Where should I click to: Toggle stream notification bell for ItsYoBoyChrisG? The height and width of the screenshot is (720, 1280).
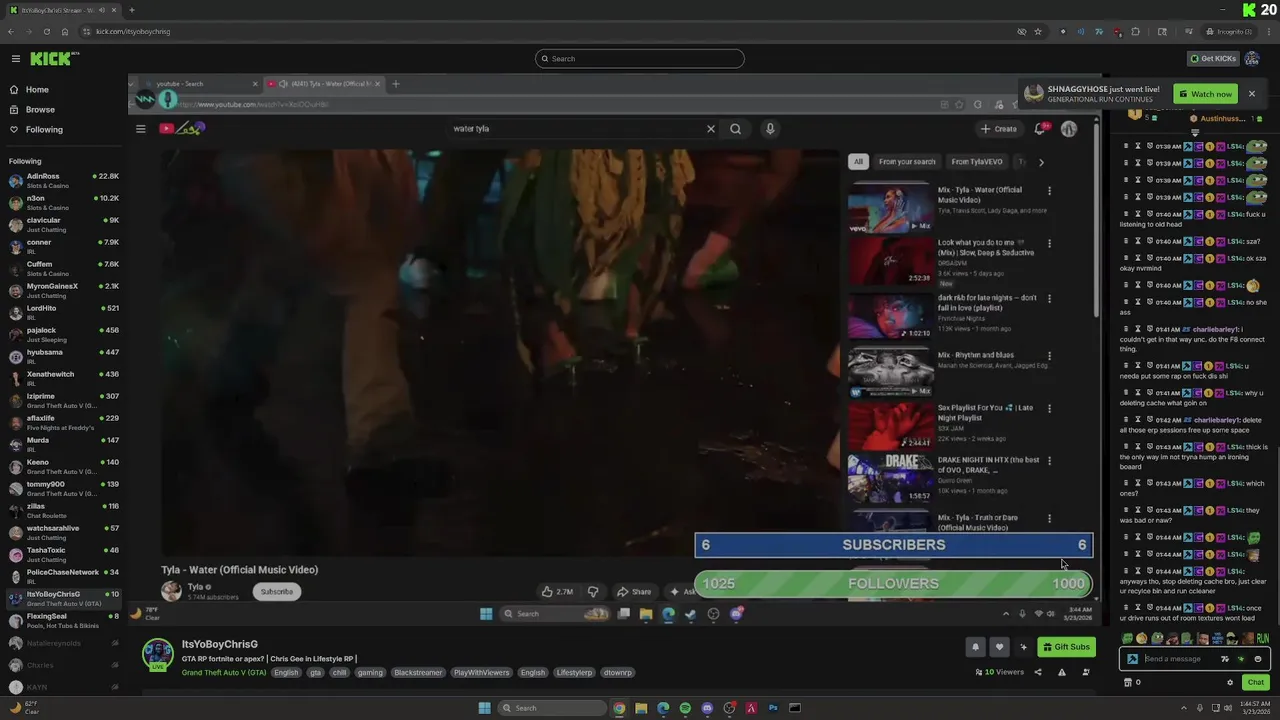pos(975,647)
